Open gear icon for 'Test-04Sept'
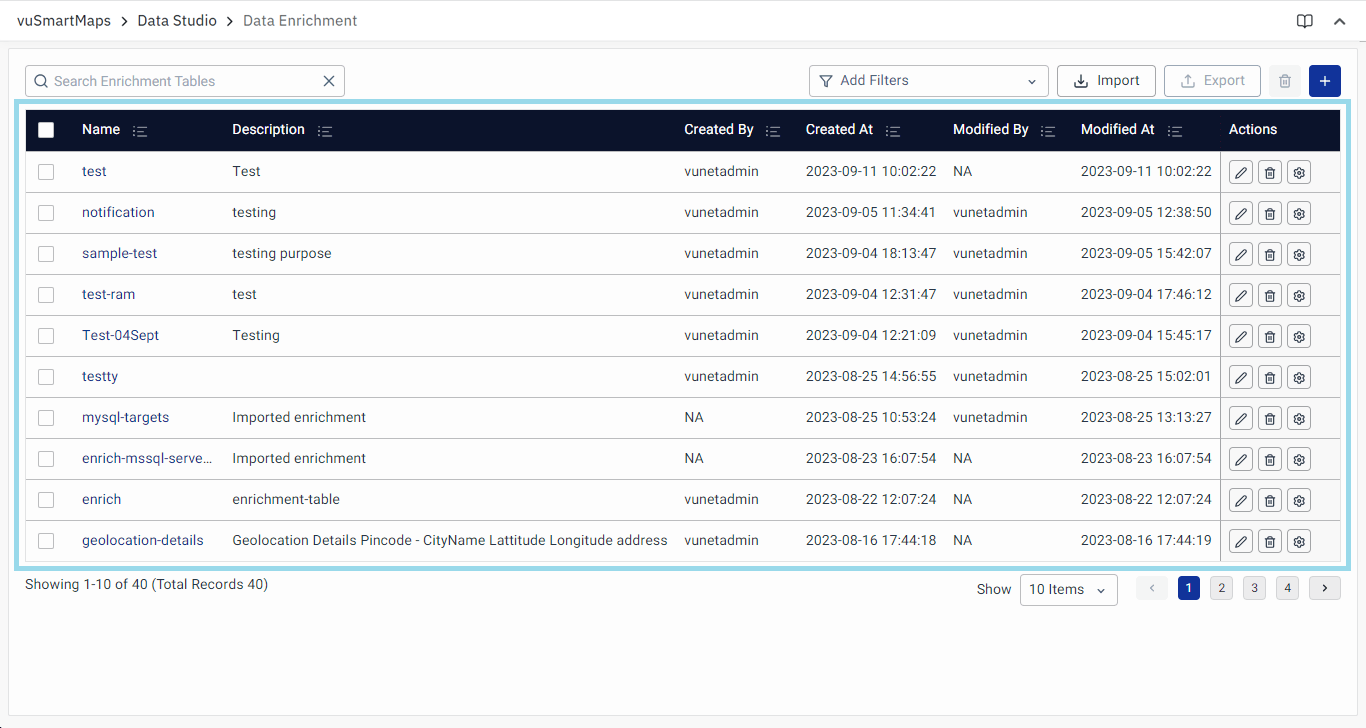The image size is (1366, 728). 1298,336
